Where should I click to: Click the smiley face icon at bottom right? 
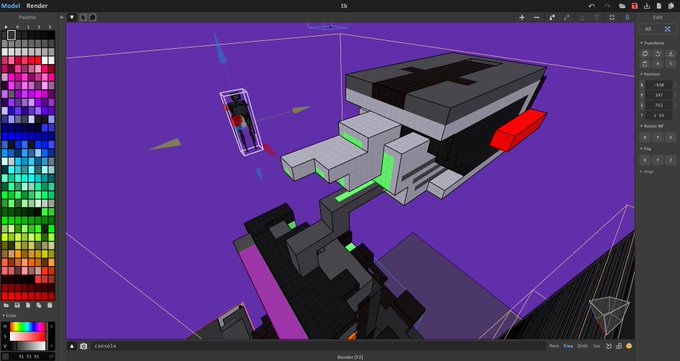click(629, 346)
